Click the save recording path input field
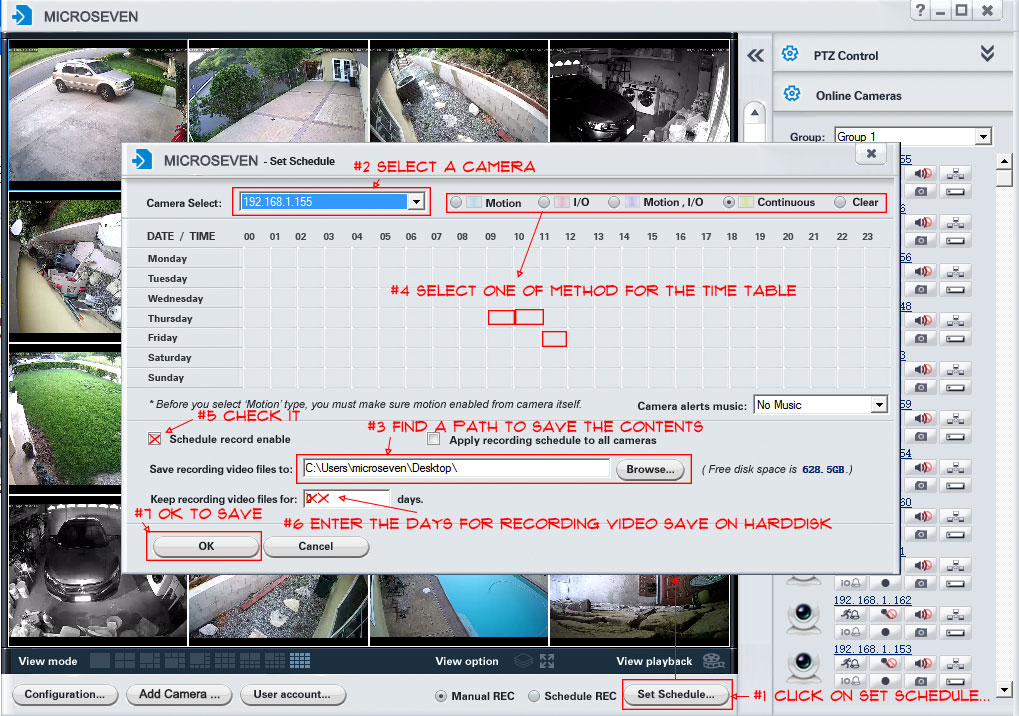Screen dimensions: 1019x716 point(456,468)
